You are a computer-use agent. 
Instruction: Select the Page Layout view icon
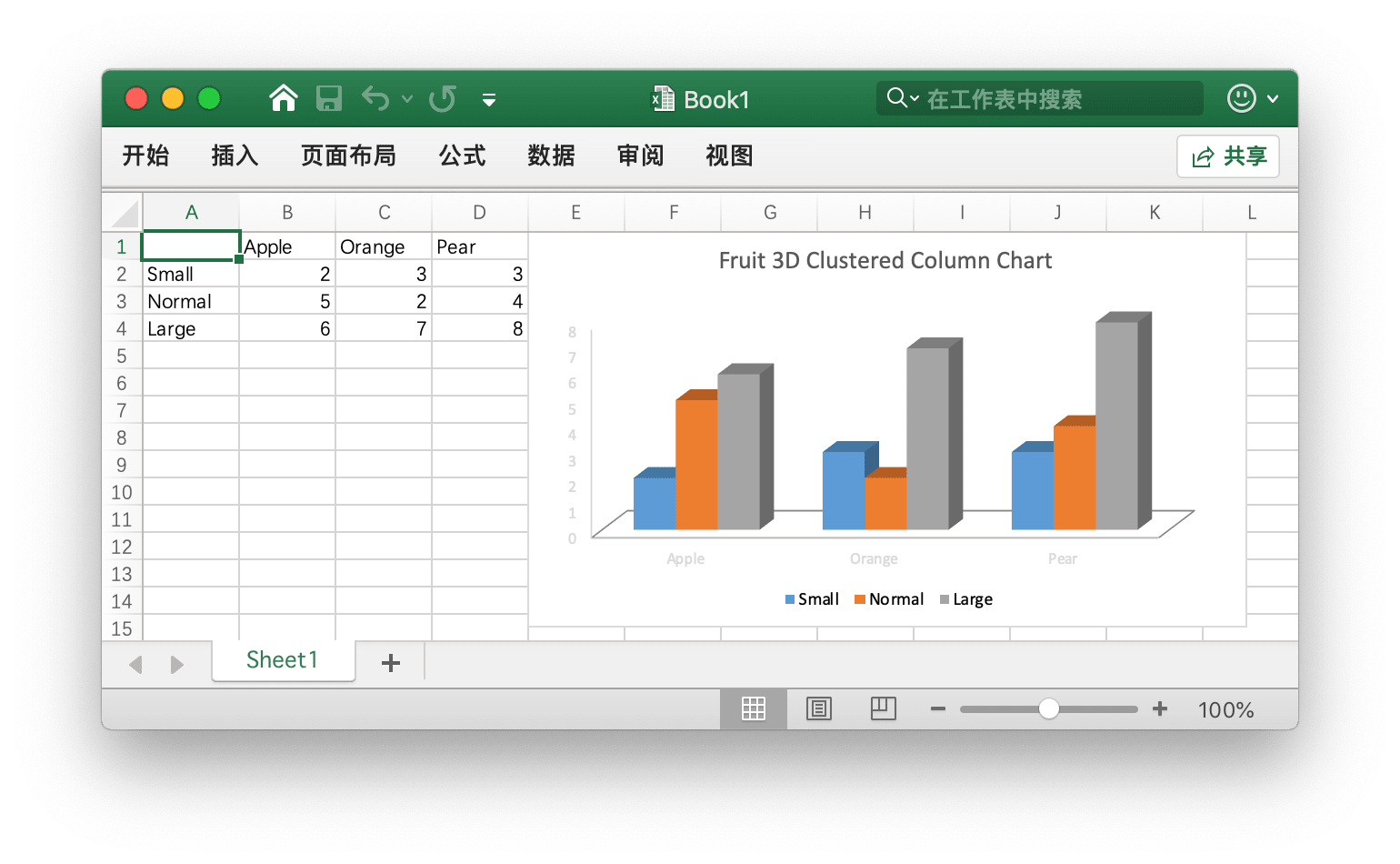tap(818, 708)
